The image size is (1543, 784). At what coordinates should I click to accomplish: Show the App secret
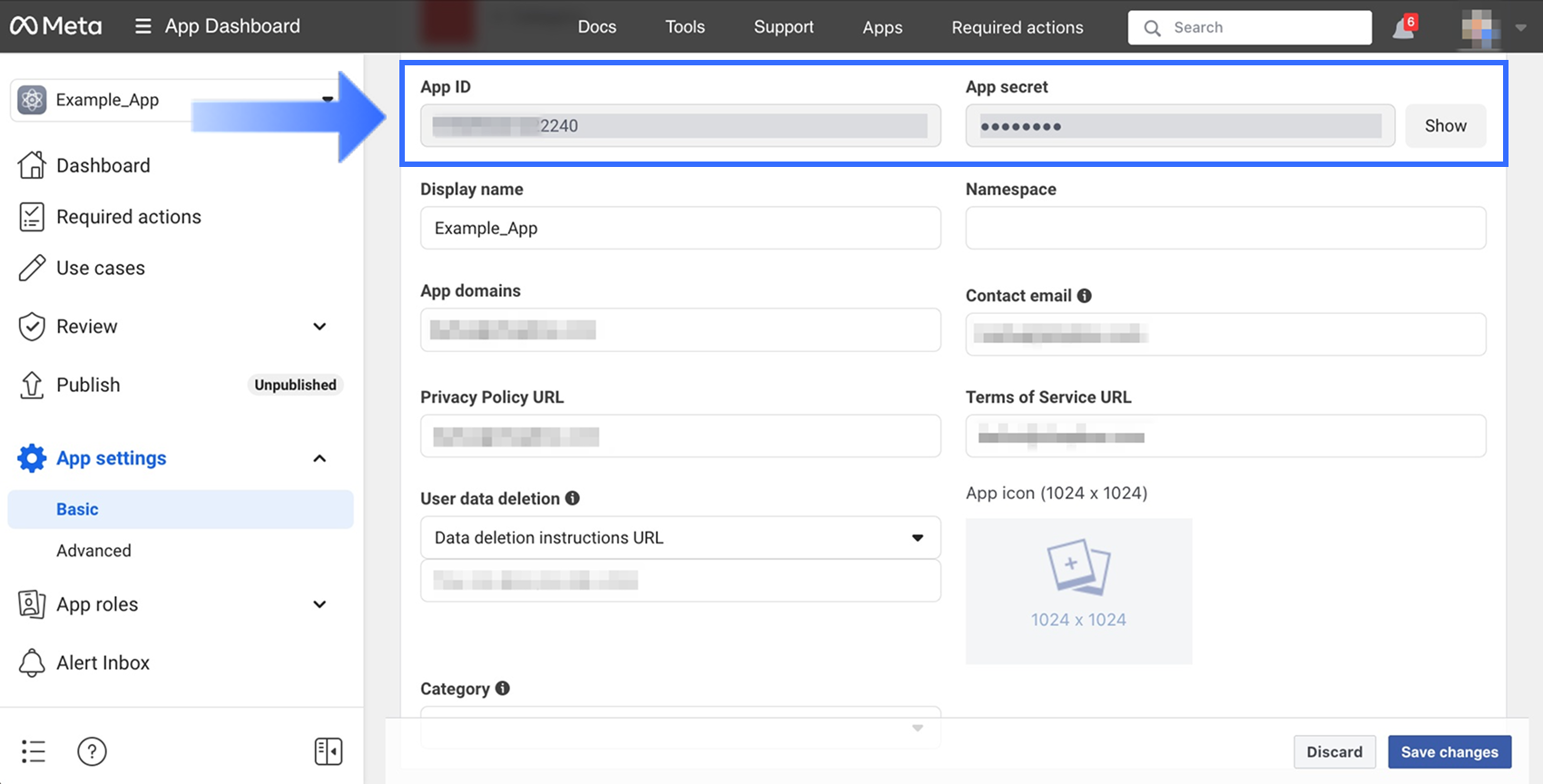pyautogui.click(x=1445, y=126)
